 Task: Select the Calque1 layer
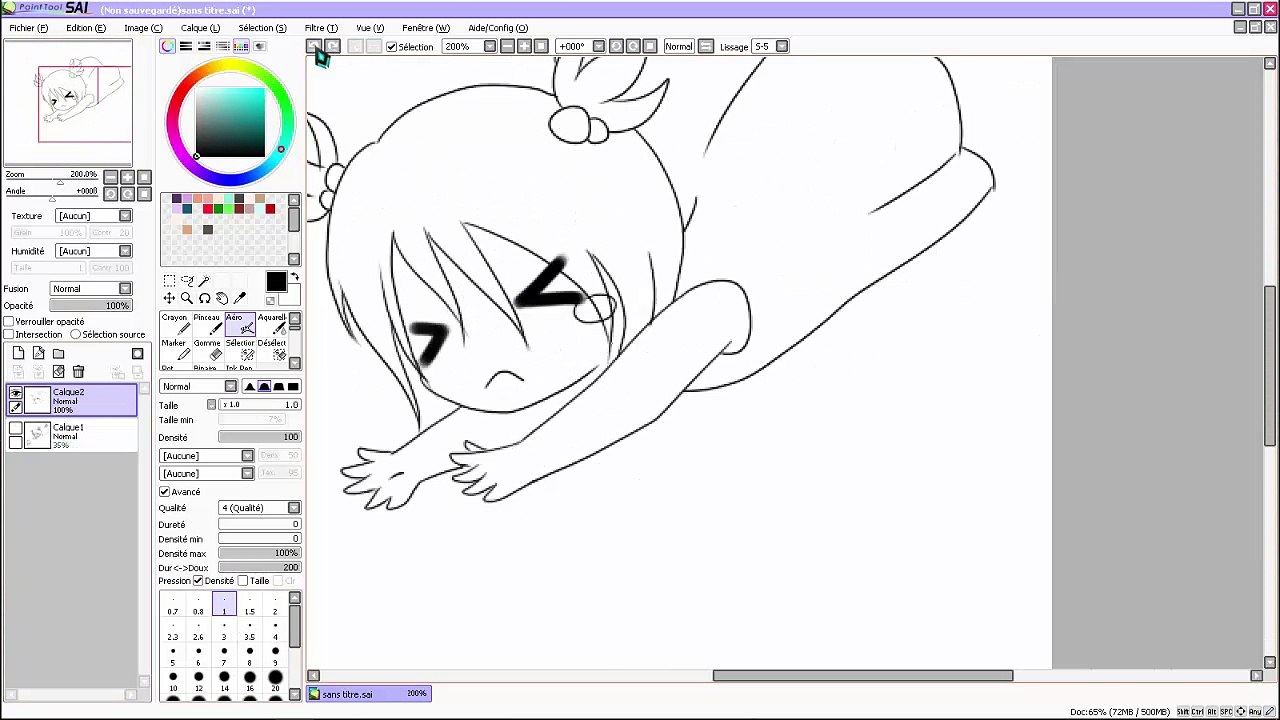point(72,435)
